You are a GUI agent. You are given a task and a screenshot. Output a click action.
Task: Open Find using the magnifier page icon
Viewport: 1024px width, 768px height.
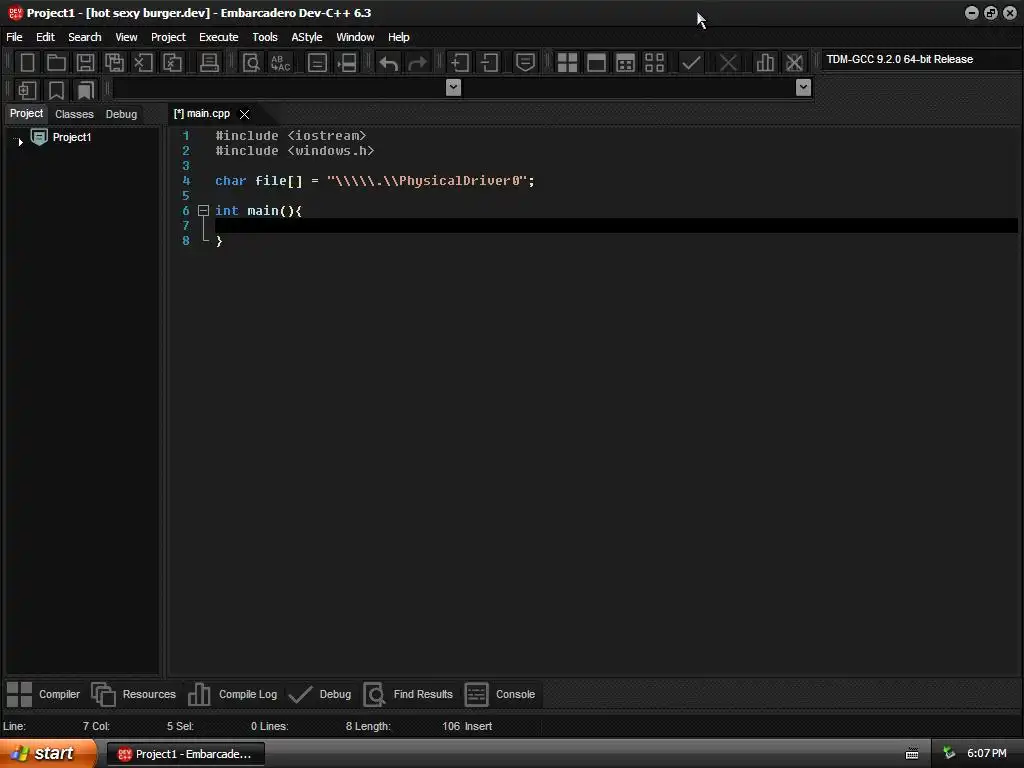click(251, 63)
